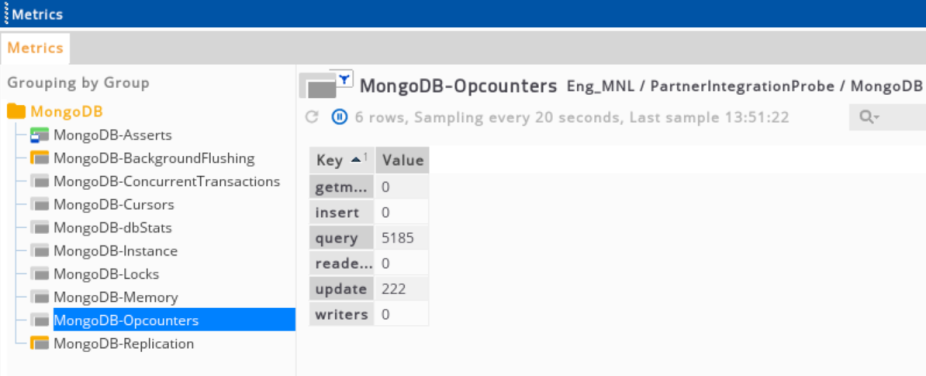Click the MongoDB-BackgroundFlushing dataview icon
The width and height of the screenshot is (926, 376).
tap(40, 158)
